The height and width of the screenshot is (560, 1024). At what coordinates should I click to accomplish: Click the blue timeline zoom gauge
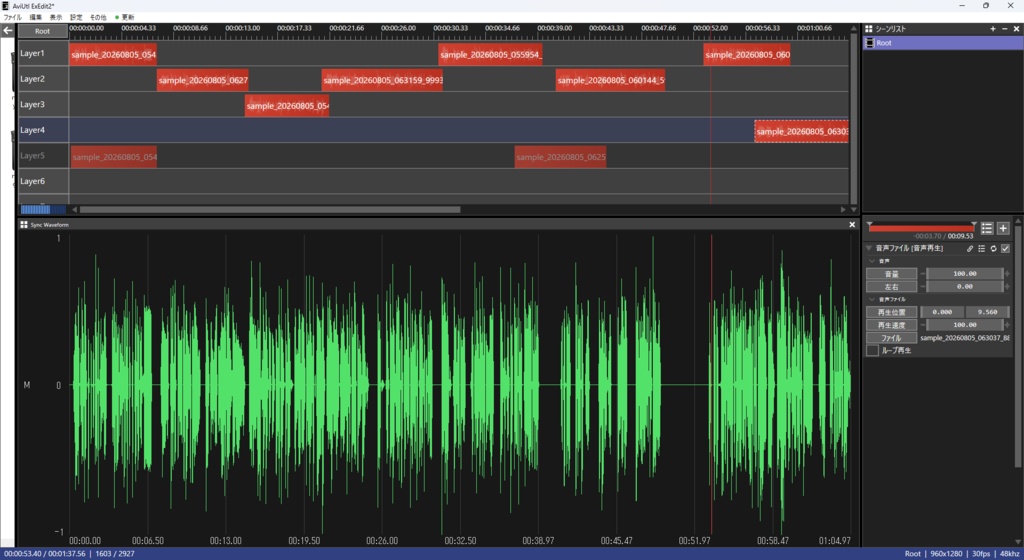[43, 210]
